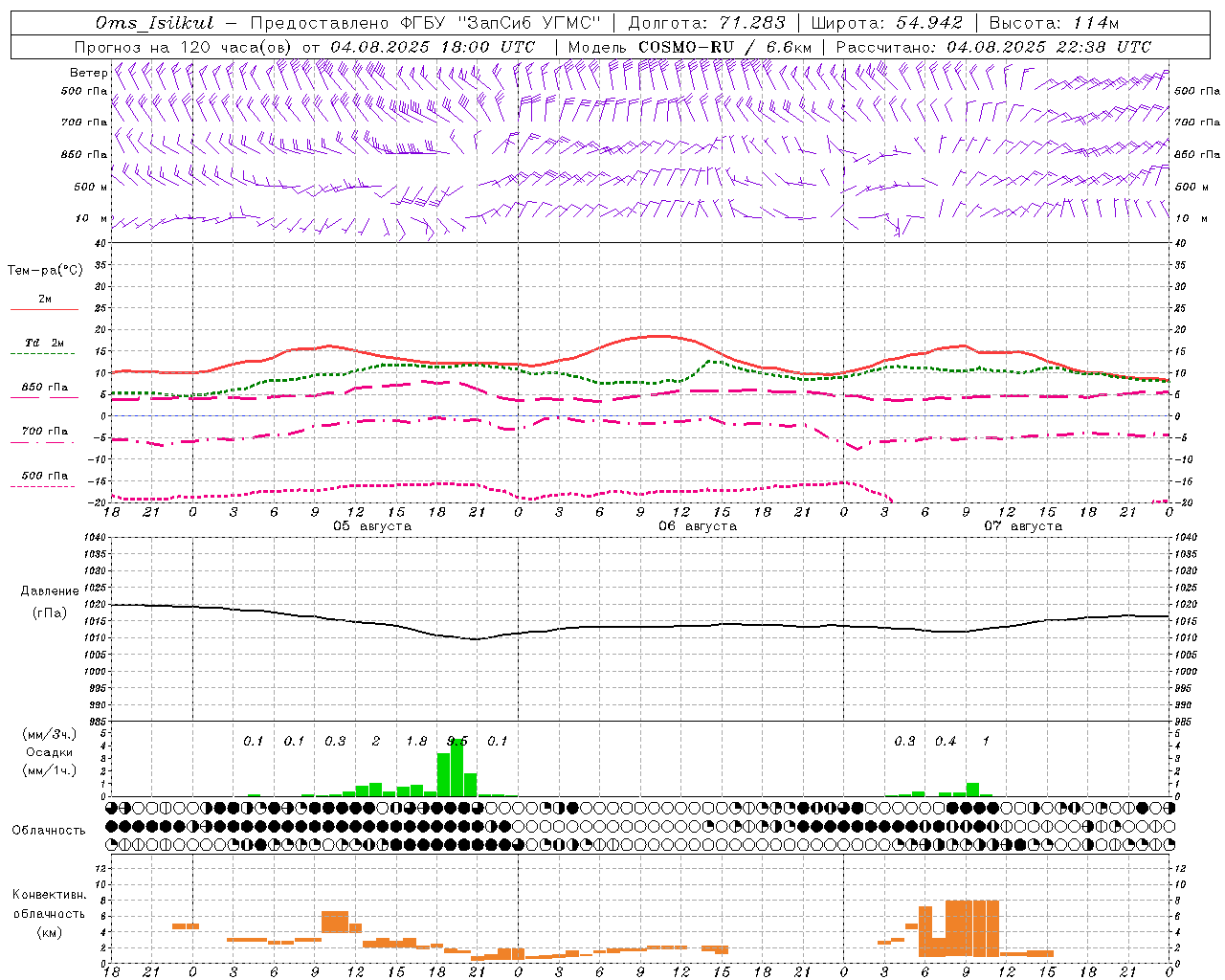Click the date label 06 августа
Viewport: 1225px width, 980px height.
698,526
